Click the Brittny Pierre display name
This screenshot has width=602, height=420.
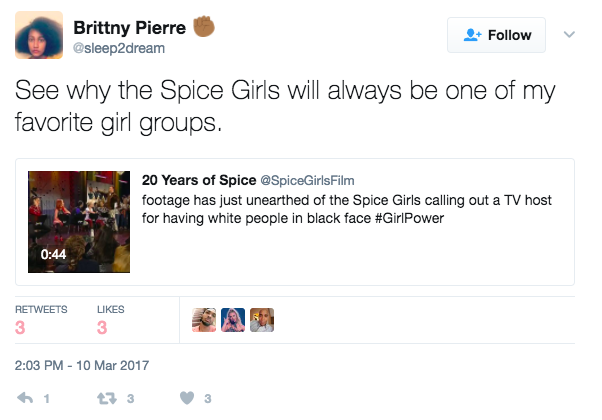pyautogui.click(x=129, y=28)
